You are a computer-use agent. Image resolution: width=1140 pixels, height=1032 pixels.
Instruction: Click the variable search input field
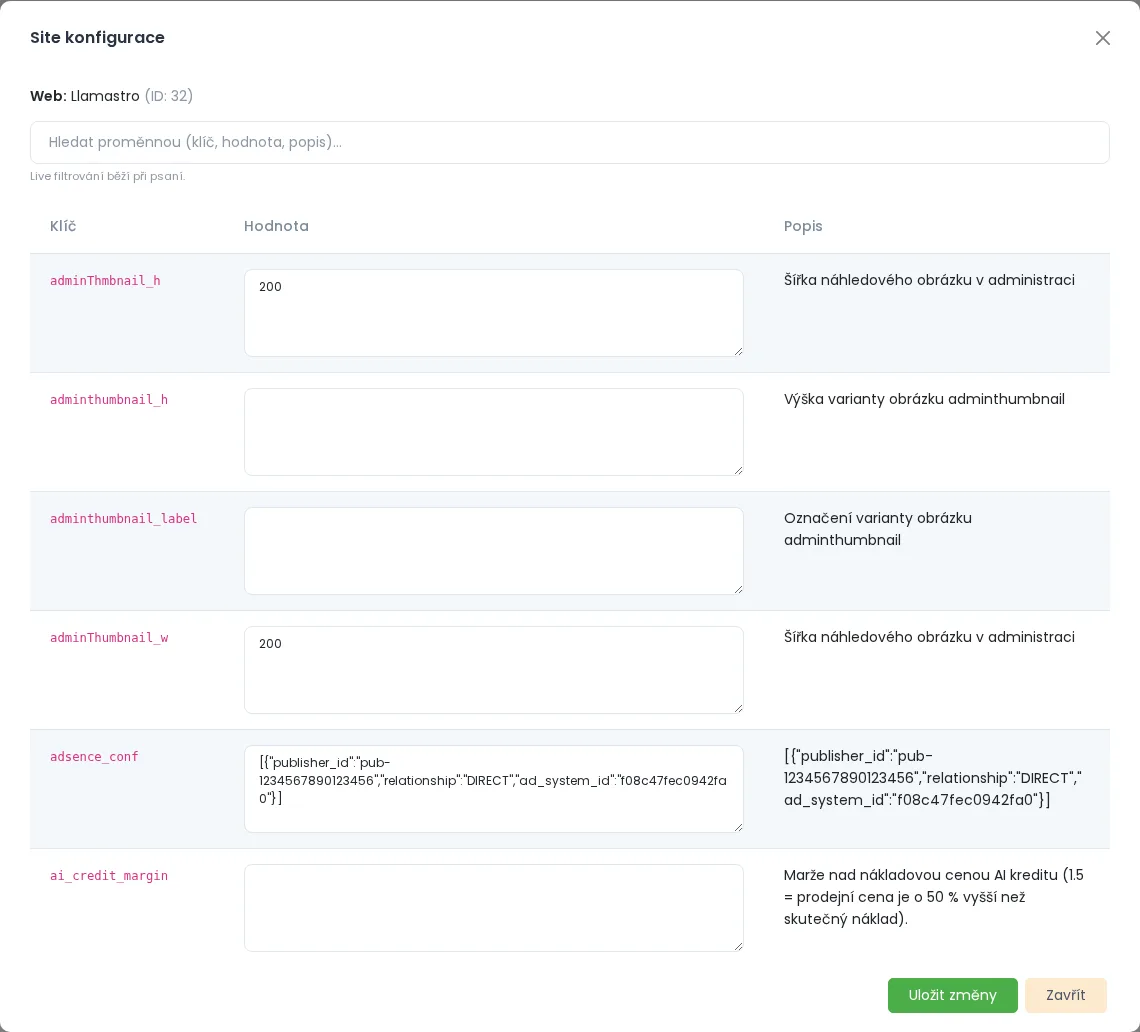pos(569,143)
